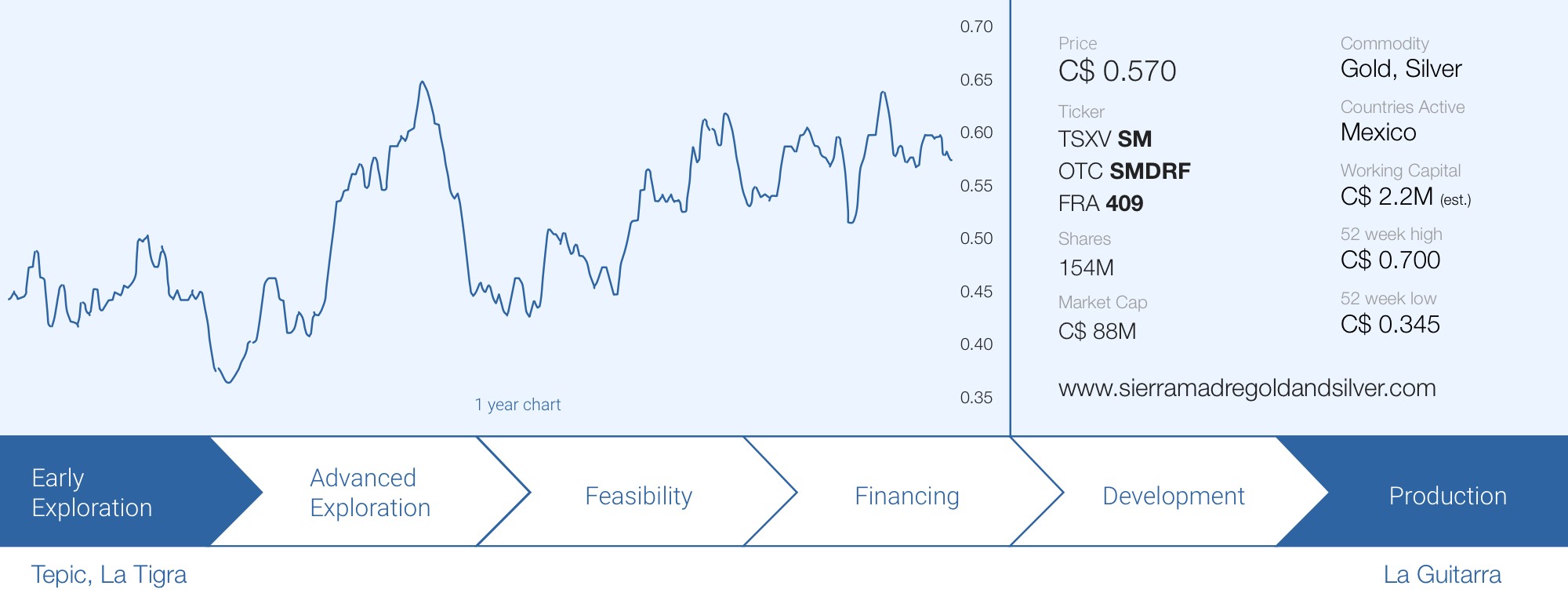Click the OTC SMDRF ticker
Viewport: 1568px width, 604px height.
tap(1123, 171)
